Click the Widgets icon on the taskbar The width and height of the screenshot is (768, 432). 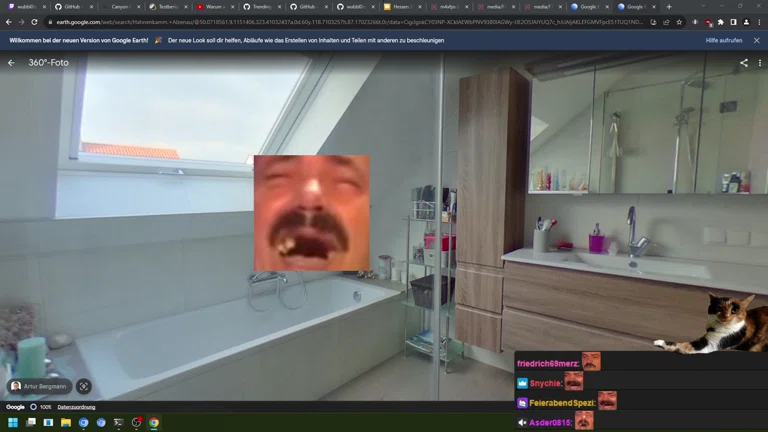[x=48, y=422]
